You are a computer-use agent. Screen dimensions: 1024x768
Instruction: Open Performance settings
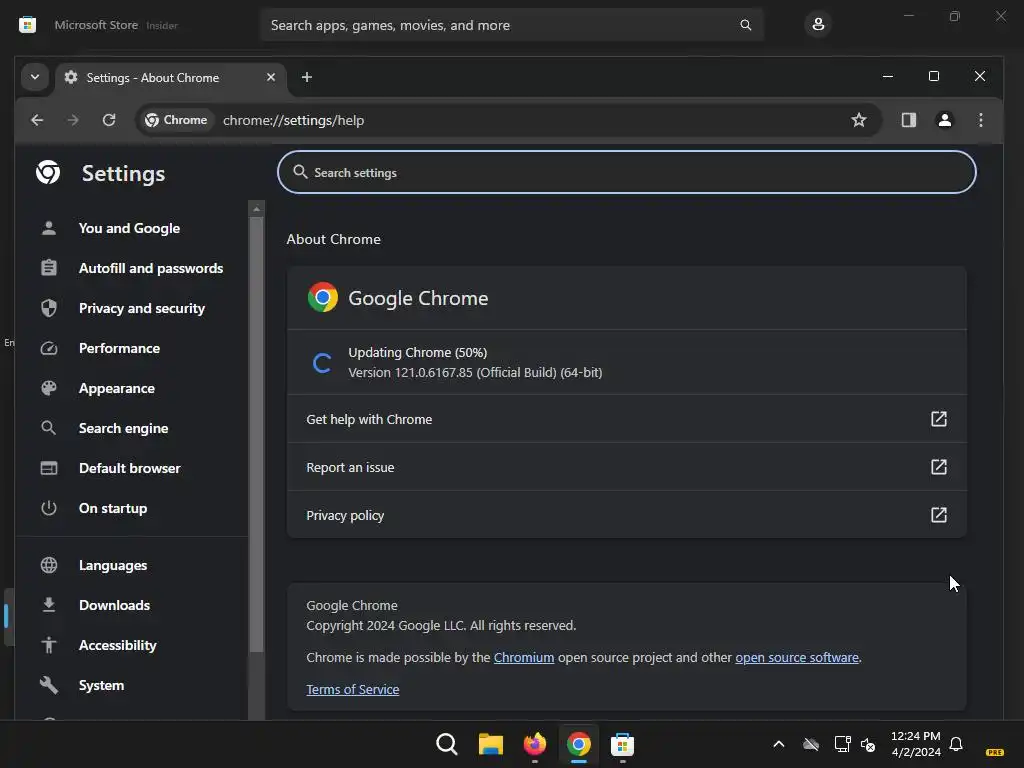coord(120,348)
